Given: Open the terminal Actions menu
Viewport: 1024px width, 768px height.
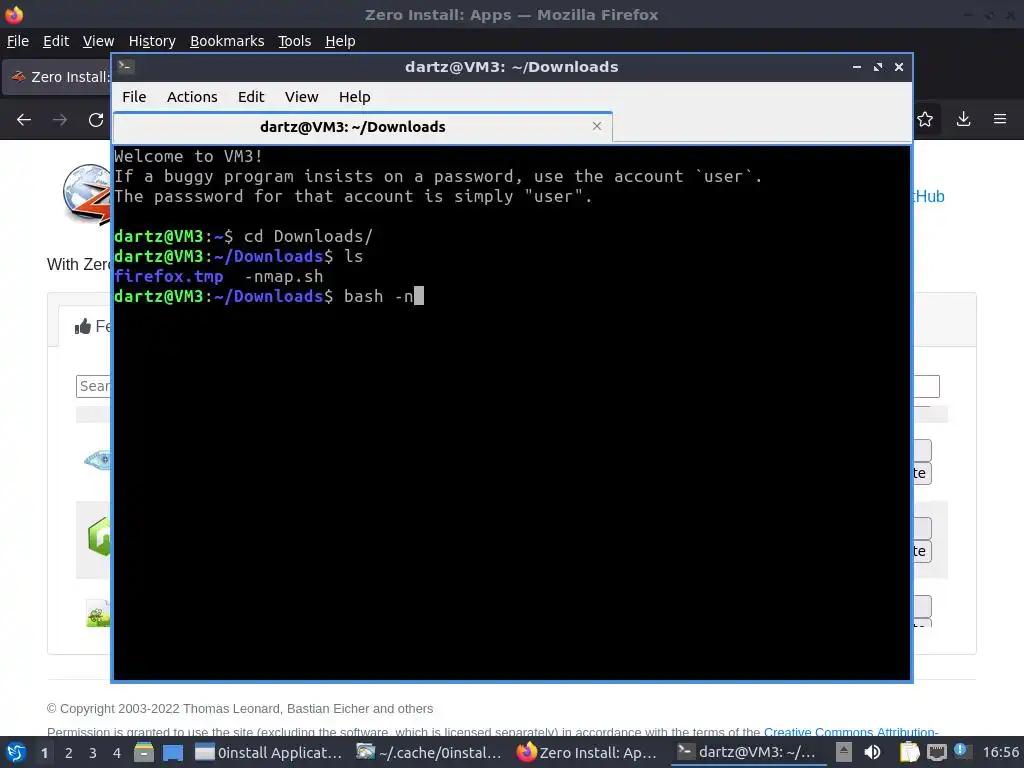Looking at the screenshot, I should (192, 97).
